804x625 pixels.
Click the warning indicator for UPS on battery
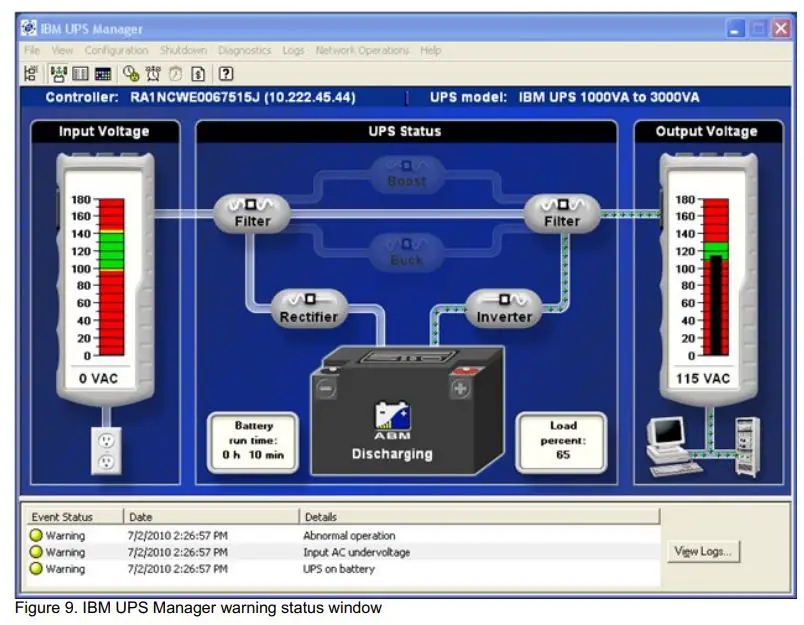pyautogui.click(x=36, y=569)
